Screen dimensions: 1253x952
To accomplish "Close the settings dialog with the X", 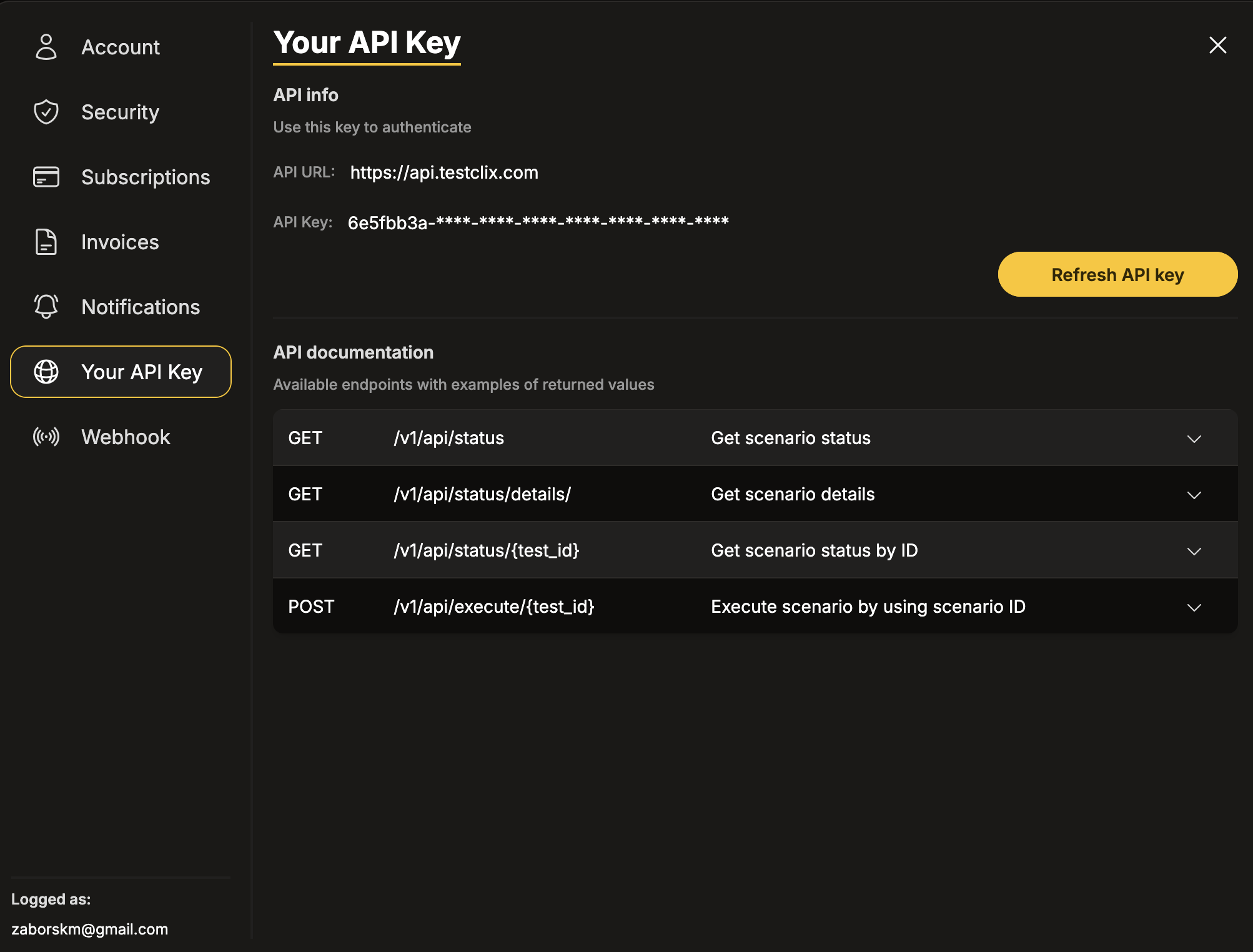I will pos(1217,45).
